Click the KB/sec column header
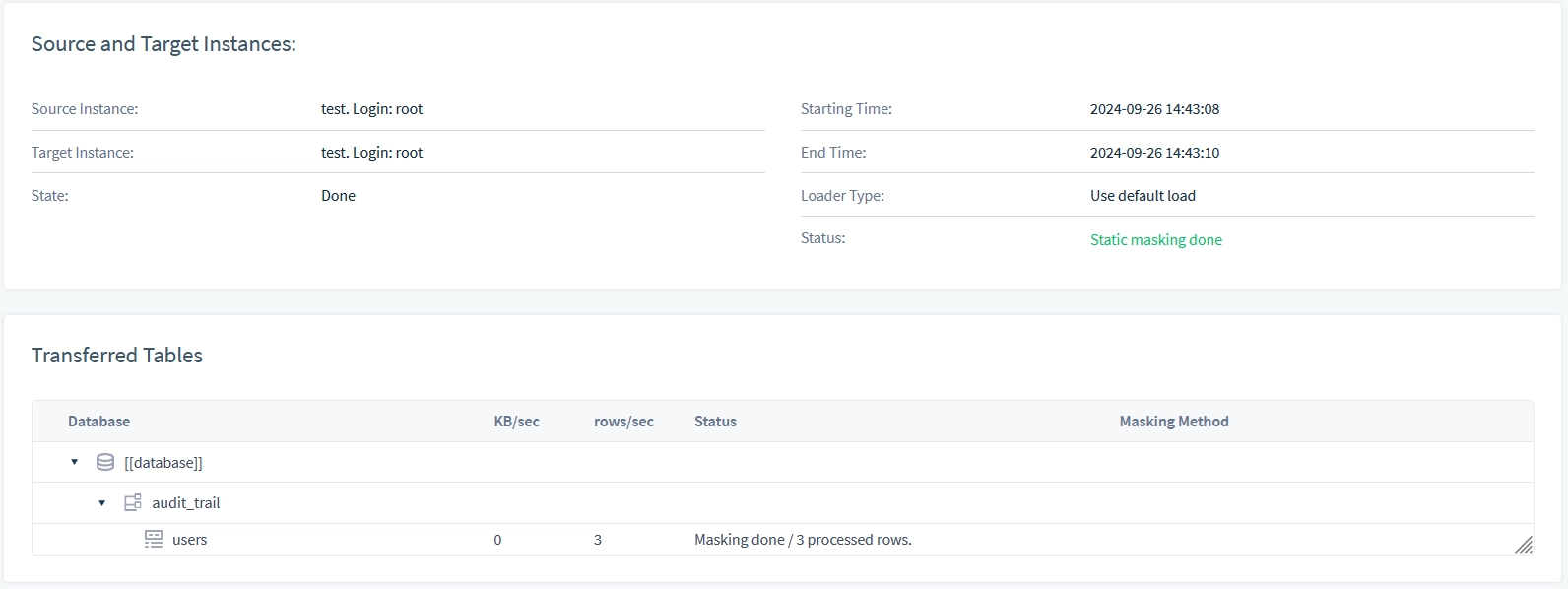The height and width of the screenshot is (589, 1568). pos(517,422)
